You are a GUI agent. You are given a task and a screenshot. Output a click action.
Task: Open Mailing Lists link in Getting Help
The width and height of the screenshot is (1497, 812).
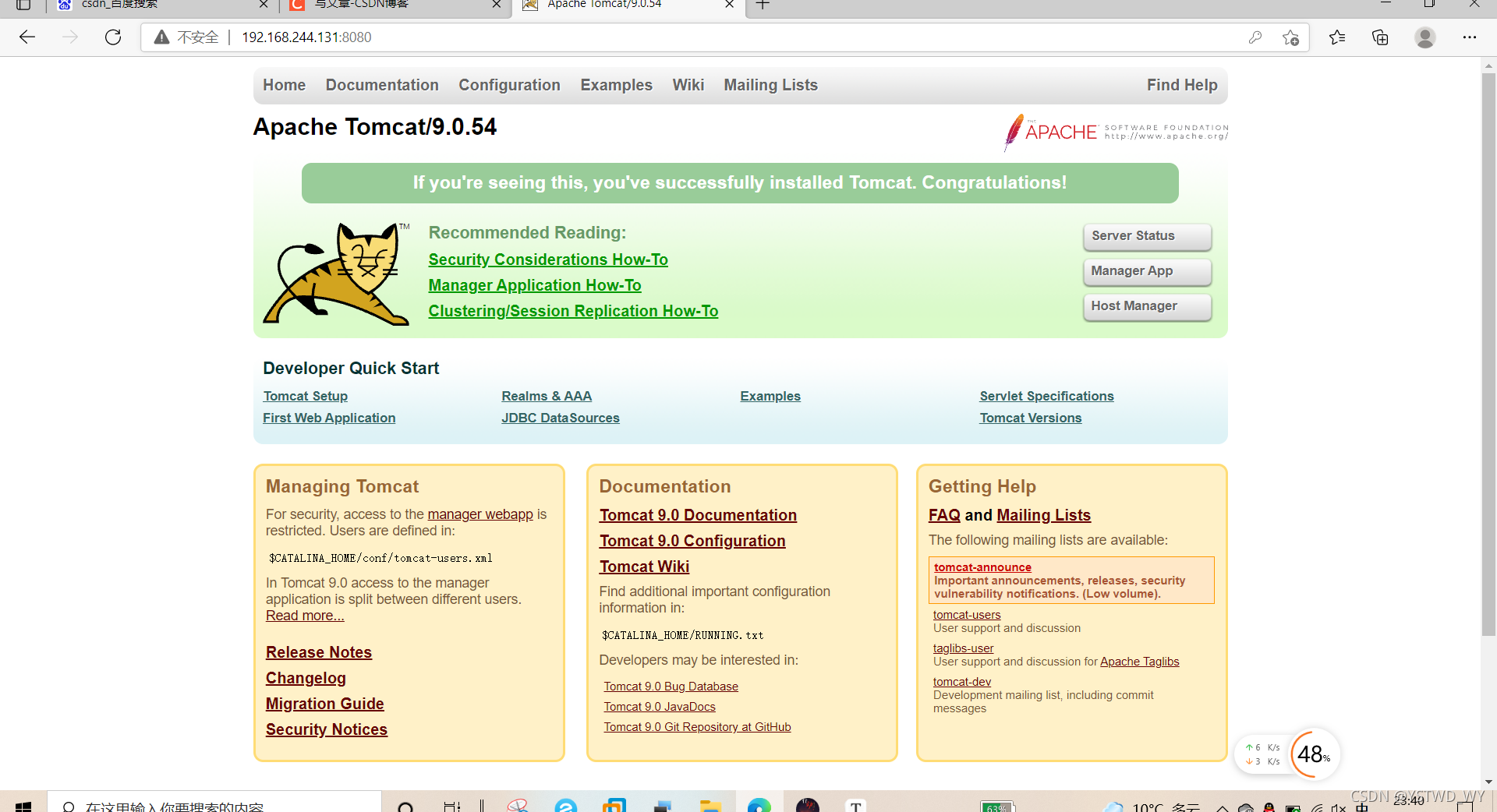coord(1043,515)
